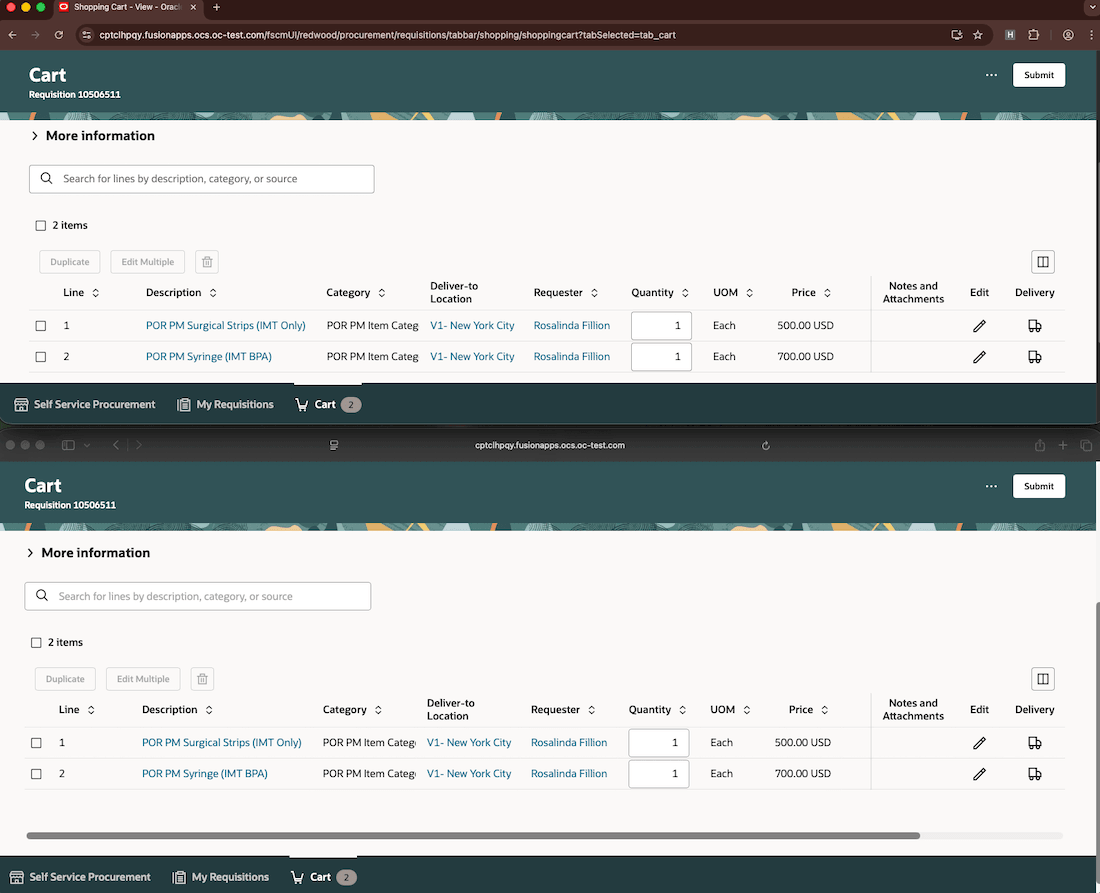Reload the page in Chrome

click(59, 35)
